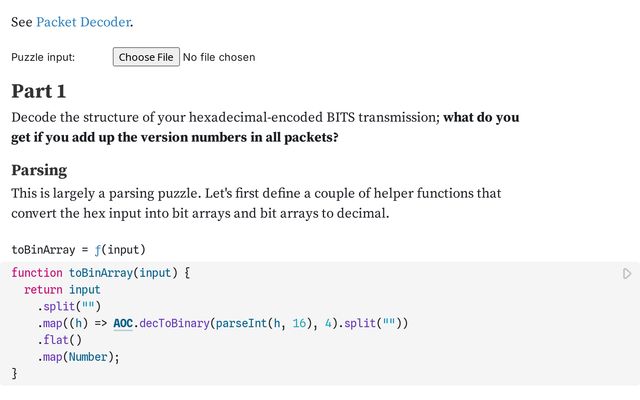Run the toBinArray code cell
This screenshot has width=640, height=400.
point(627,273)
